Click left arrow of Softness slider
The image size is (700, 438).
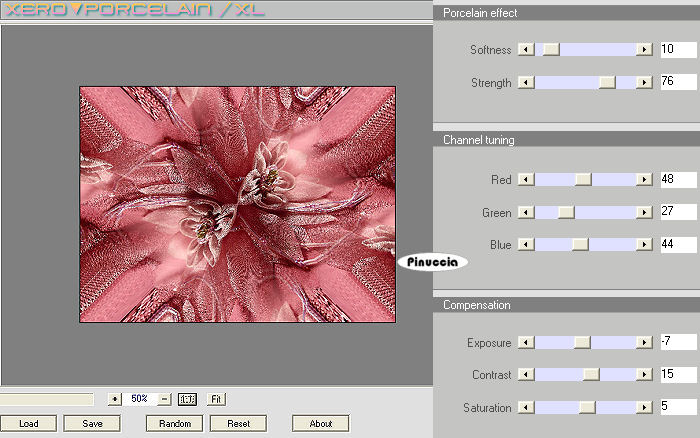click(526, 50)
